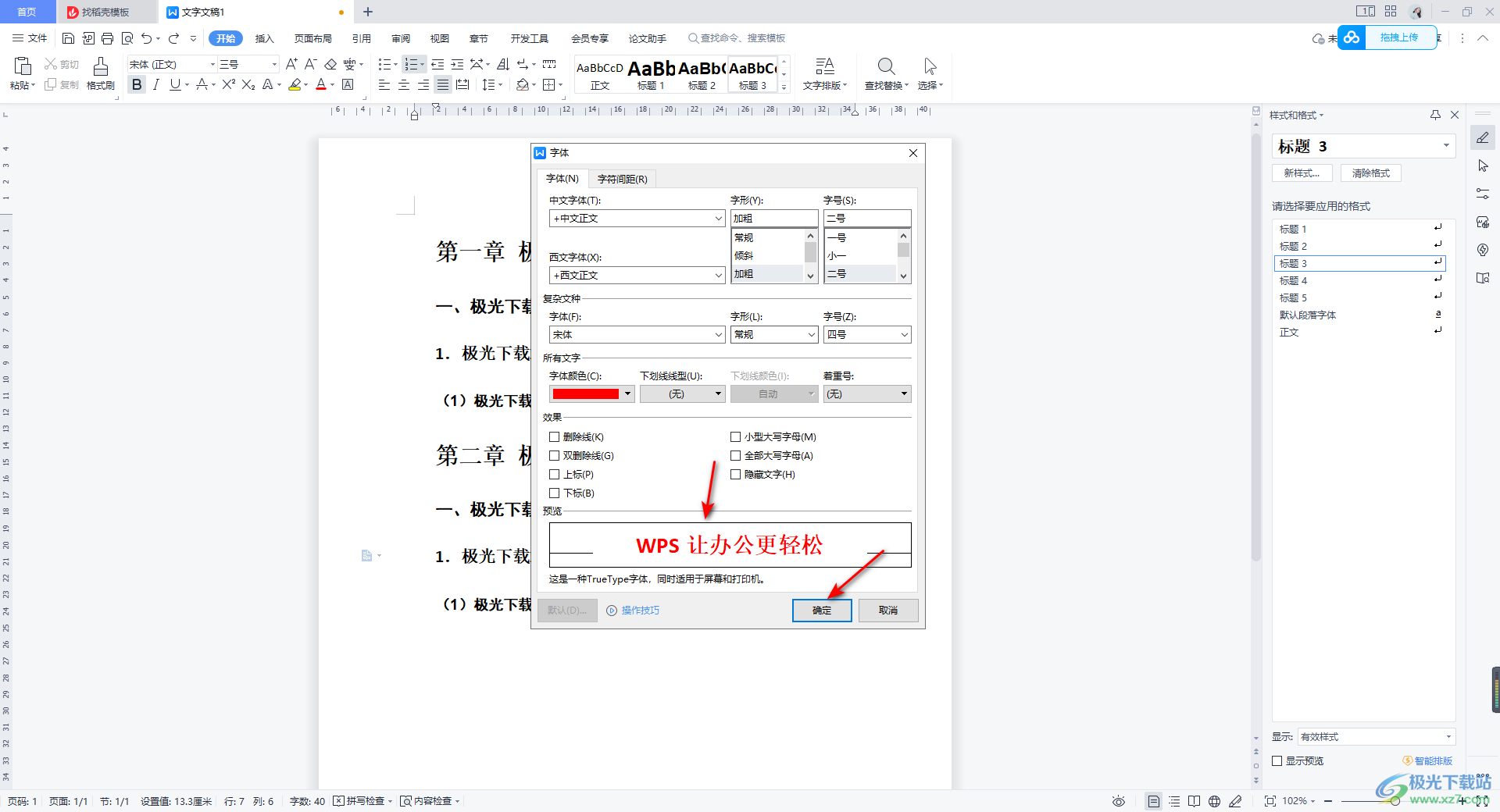
Task: Open the underline style dropdown
Action: tap(683, 394)
